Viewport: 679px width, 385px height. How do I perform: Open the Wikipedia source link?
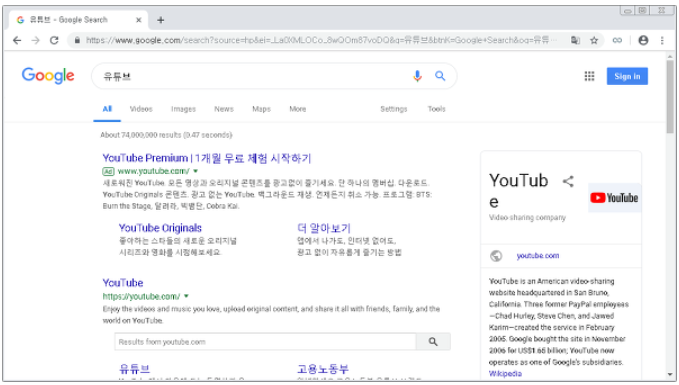pos(505,374)
